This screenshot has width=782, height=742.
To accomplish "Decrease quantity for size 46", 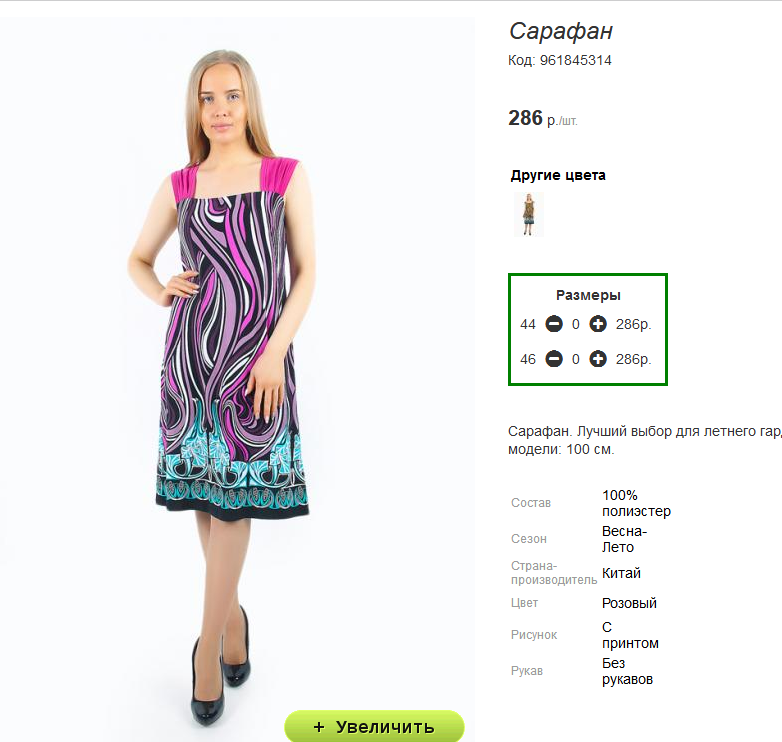I will click(x=554, y=359).
